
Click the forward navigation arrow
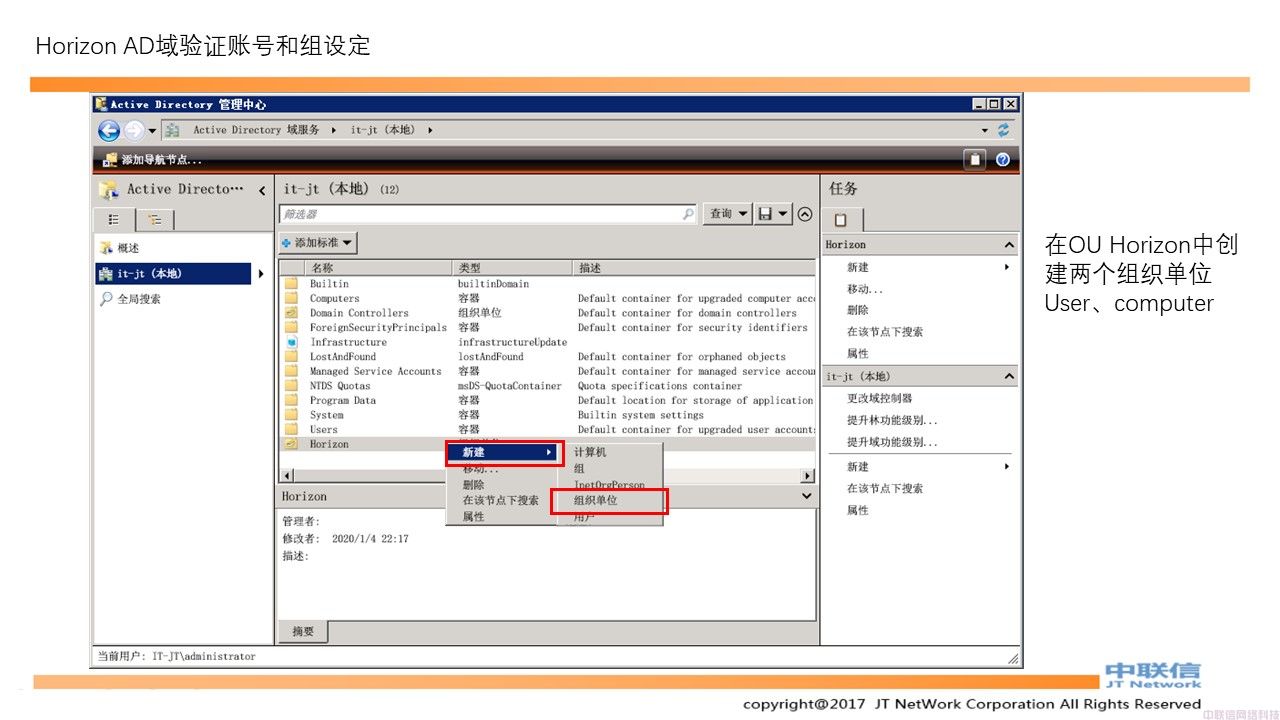point(134,130)
